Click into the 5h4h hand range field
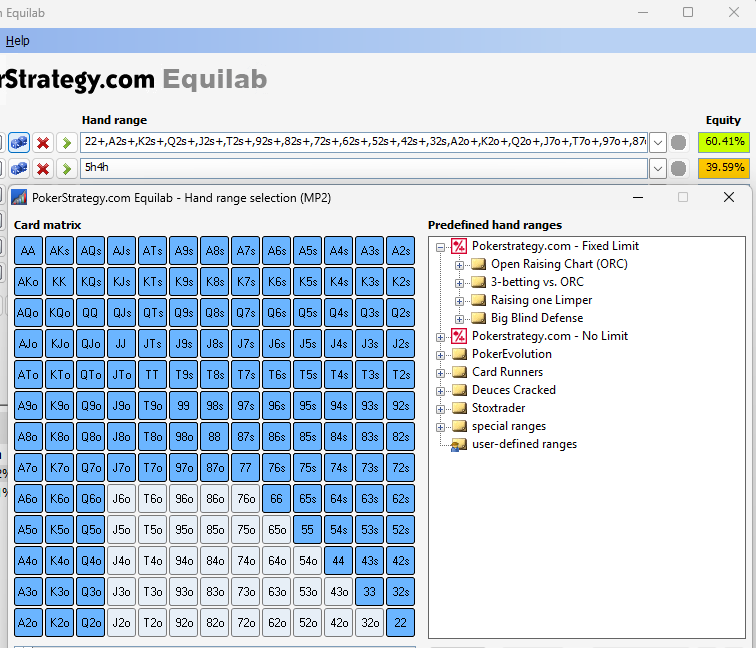Viewport: 756px width, 648px height. [364, 168]
